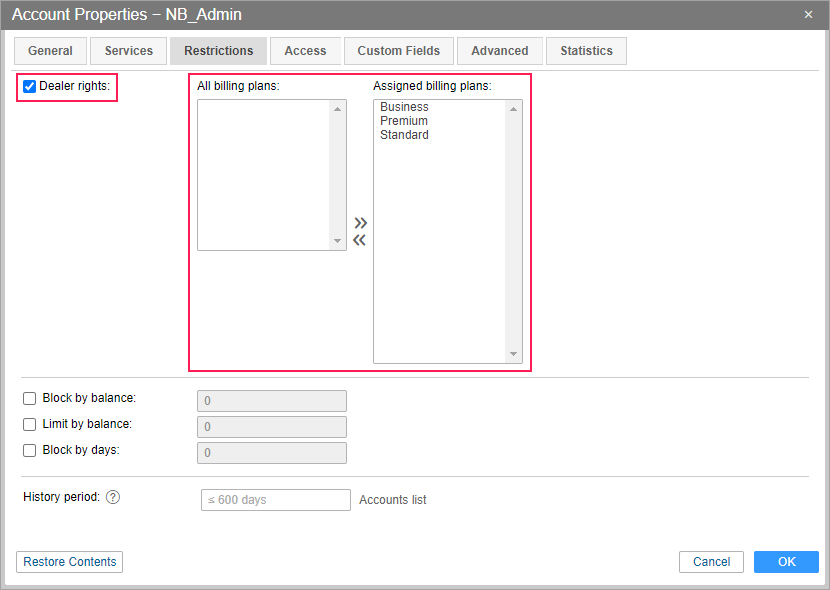Image resolution: width=830 pixels, height=590 pixels.
Task: Enable the Block by balance checkbox
Action: [x=30, y=398]
